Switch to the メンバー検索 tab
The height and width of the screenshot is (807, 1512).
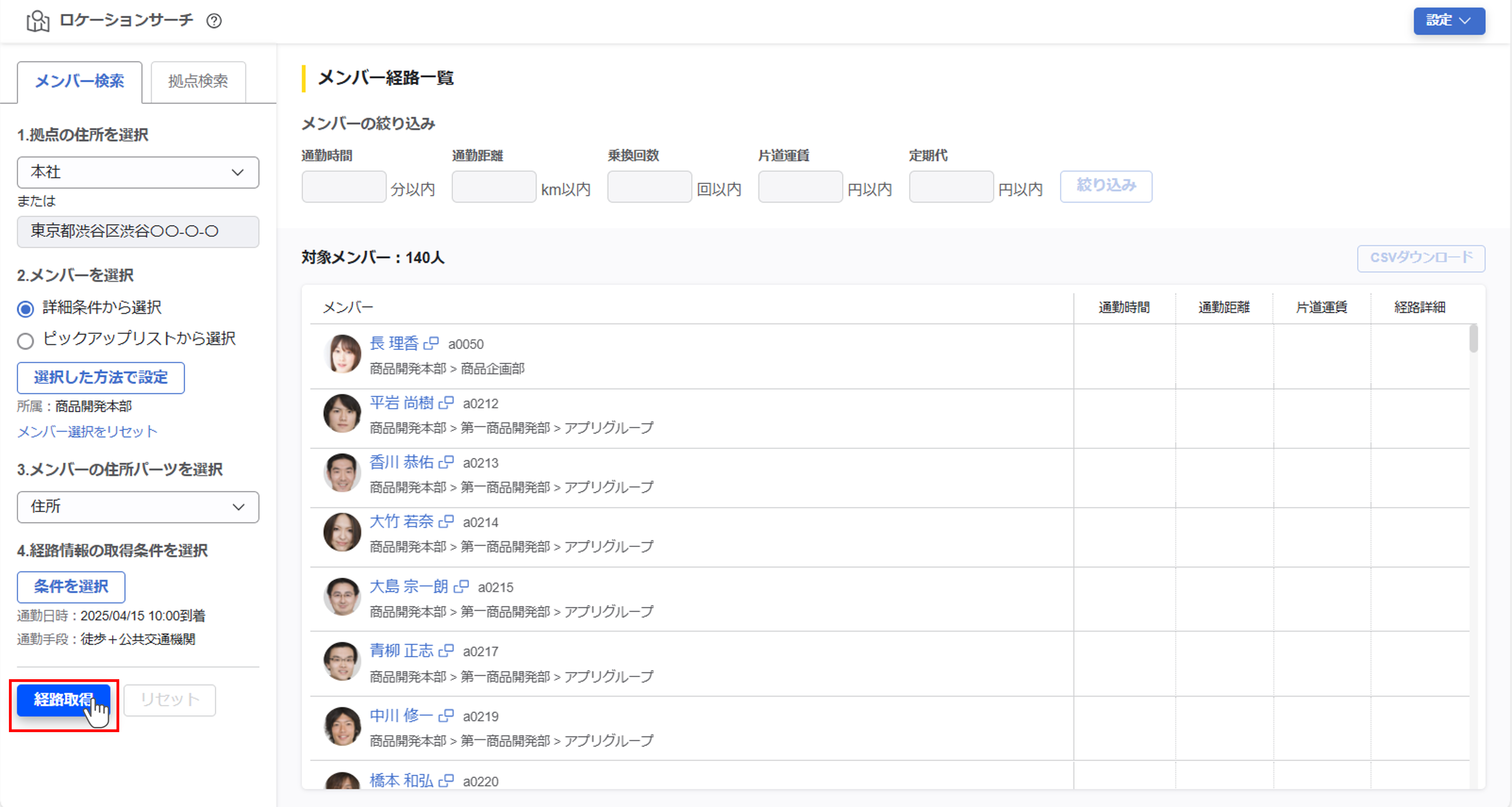tap(79, 82)
